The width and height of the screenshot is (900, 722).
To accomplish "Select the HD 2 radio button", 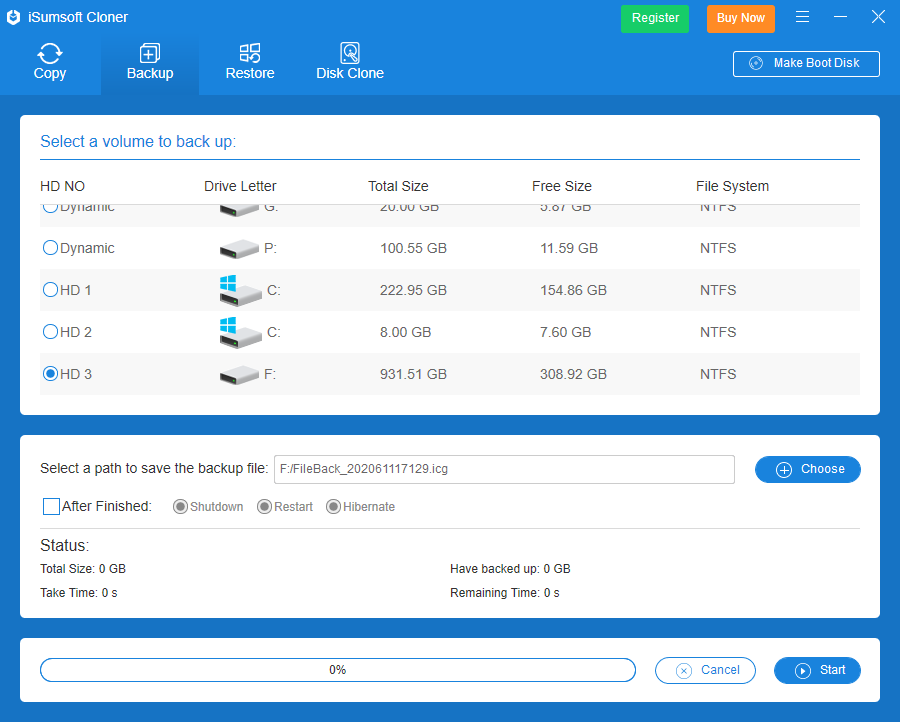I will (x=50, y=332).
